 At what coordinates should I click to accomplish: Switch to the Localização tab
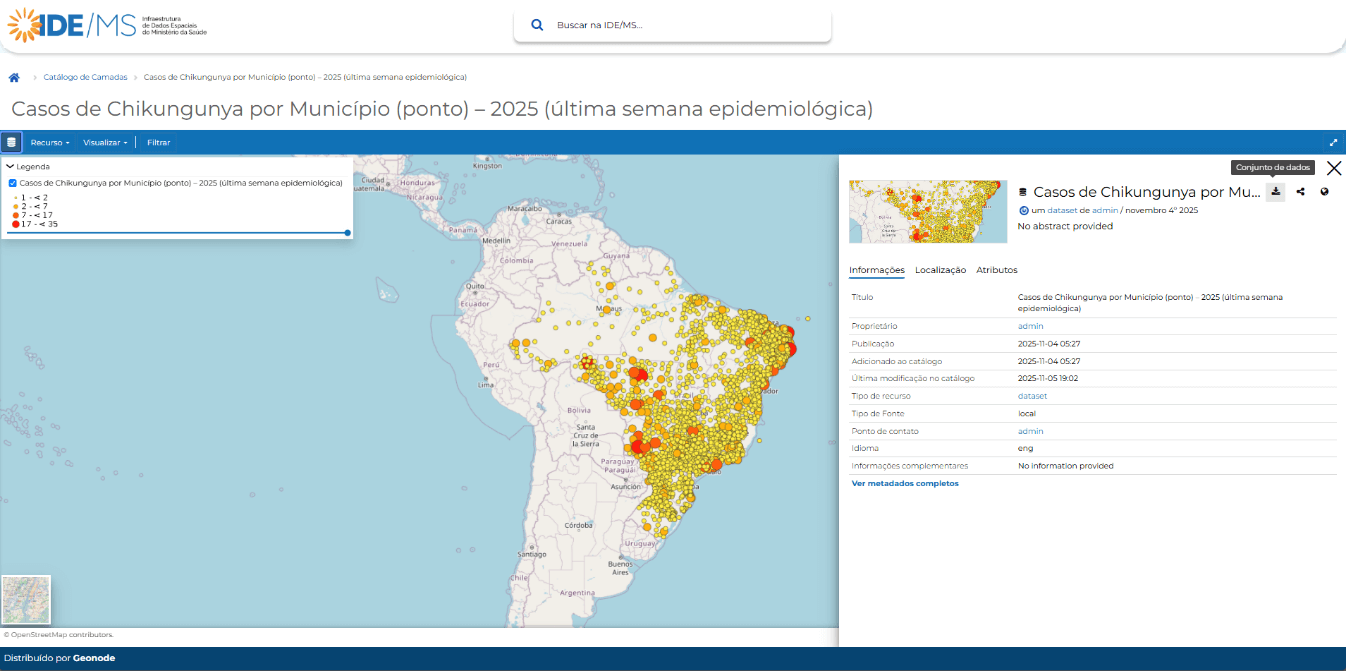(940, 270)
